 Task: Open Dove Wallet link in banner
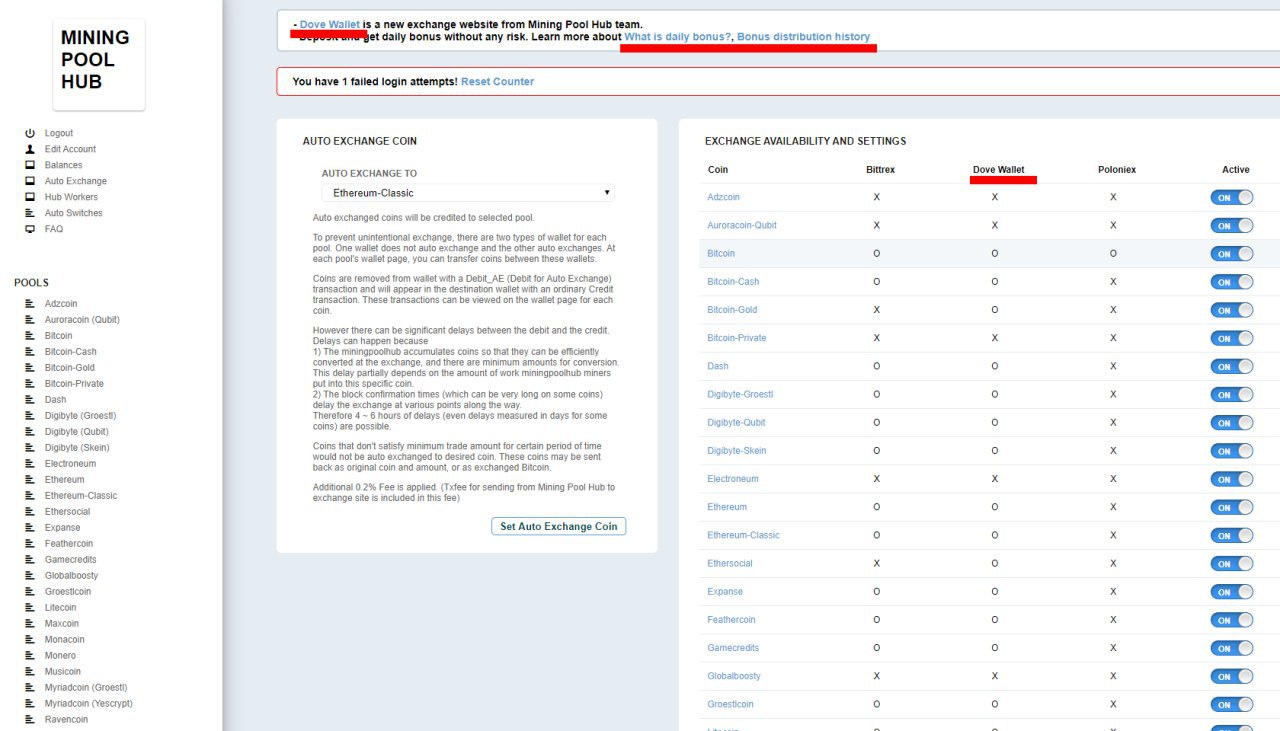[x=330, y=24]
